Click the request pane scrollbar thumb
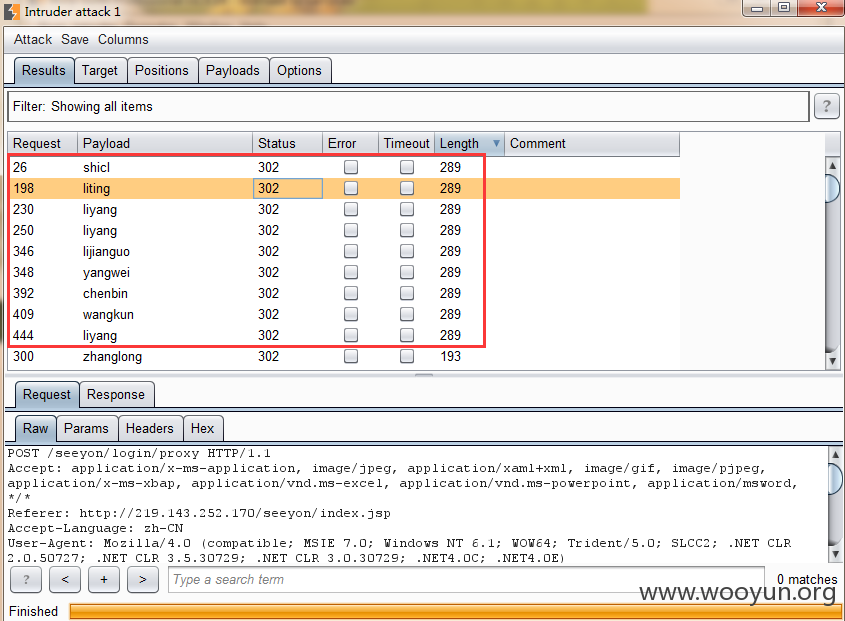Image resolution: width=845 pixels, height=621 pixels. click(835, 479)
